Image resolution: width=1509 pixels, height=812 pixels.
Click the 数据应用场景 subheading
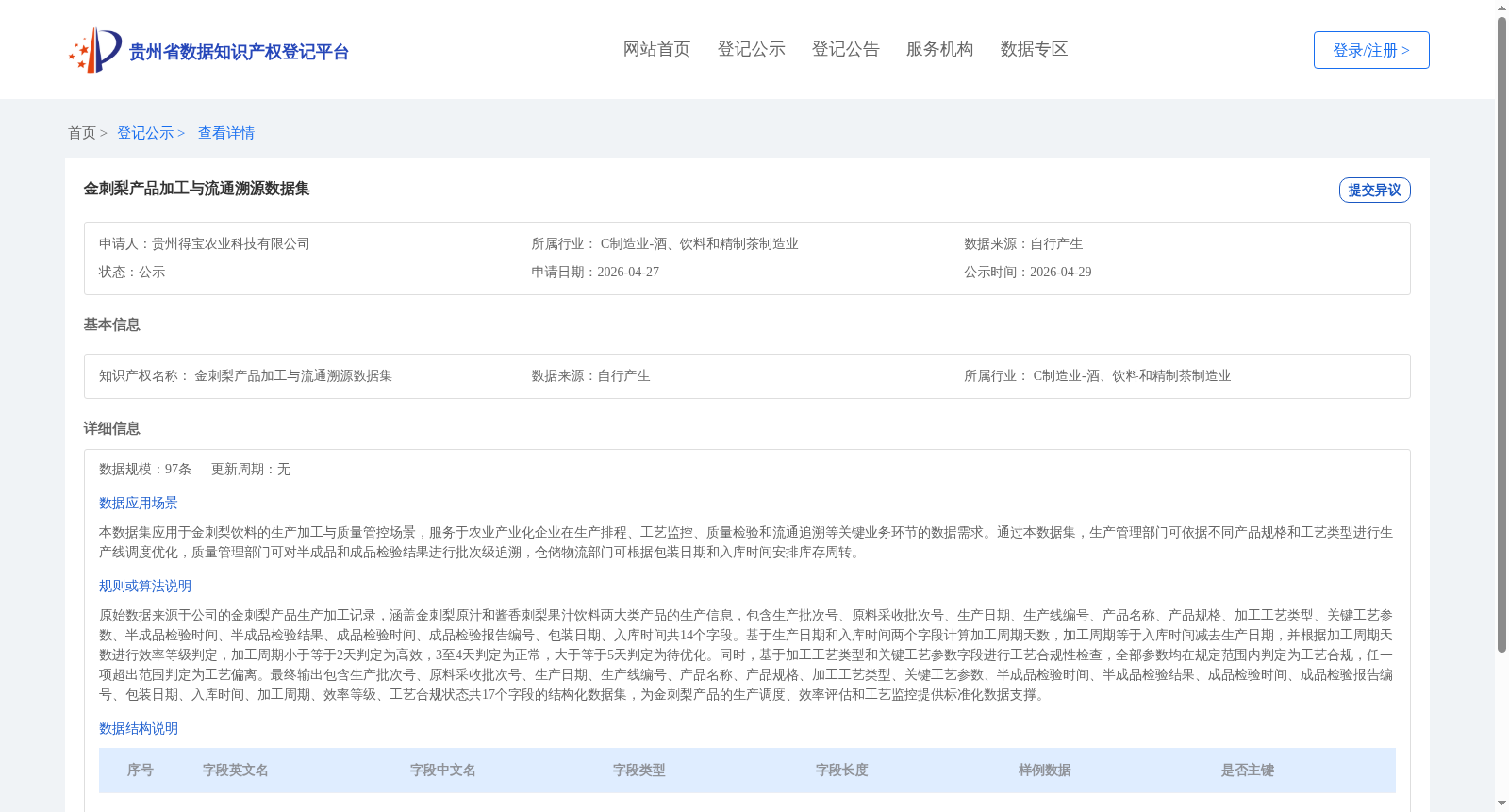tap(139, 503)
